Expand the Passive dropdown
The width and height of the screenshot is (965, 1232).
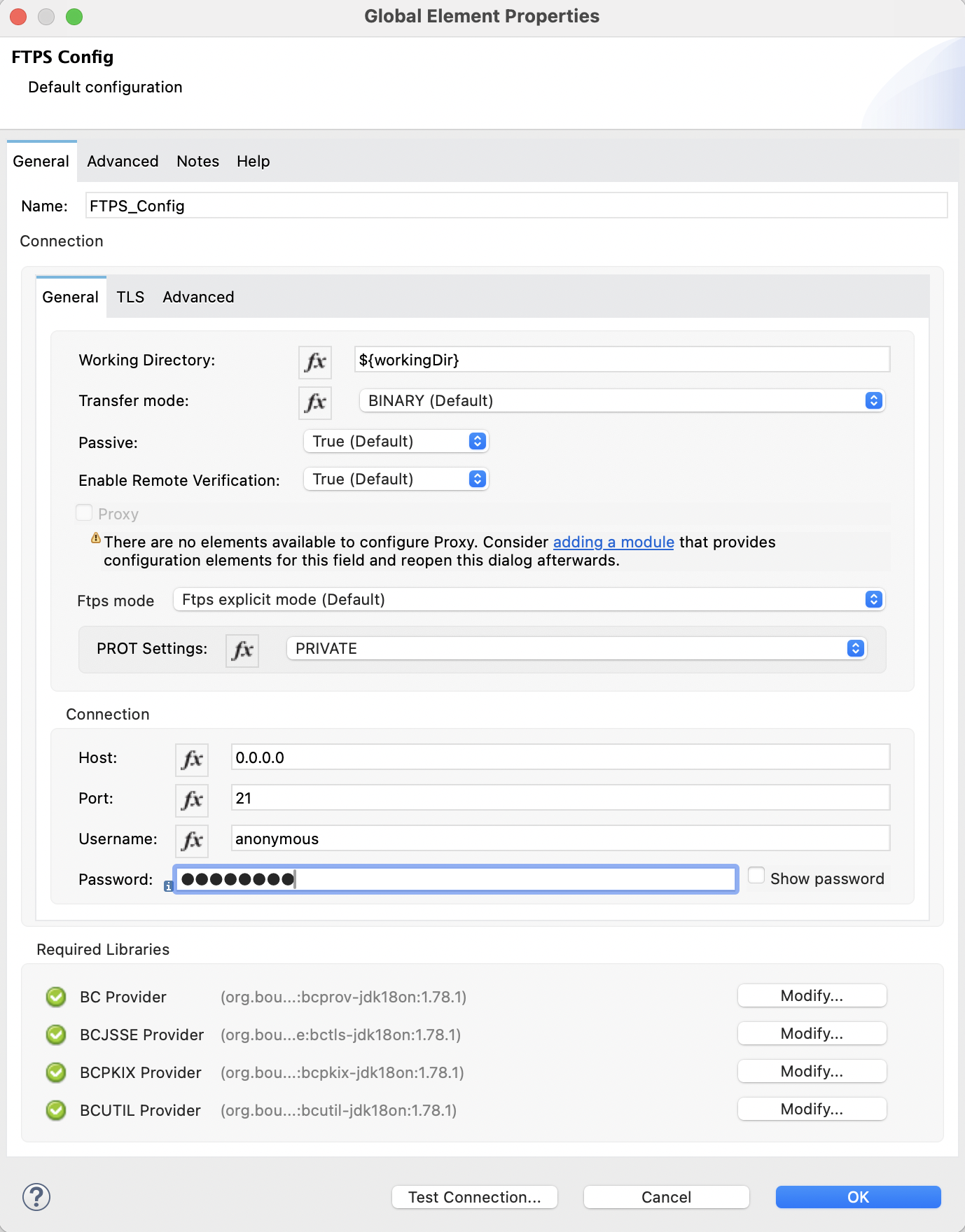coord(396,441)
